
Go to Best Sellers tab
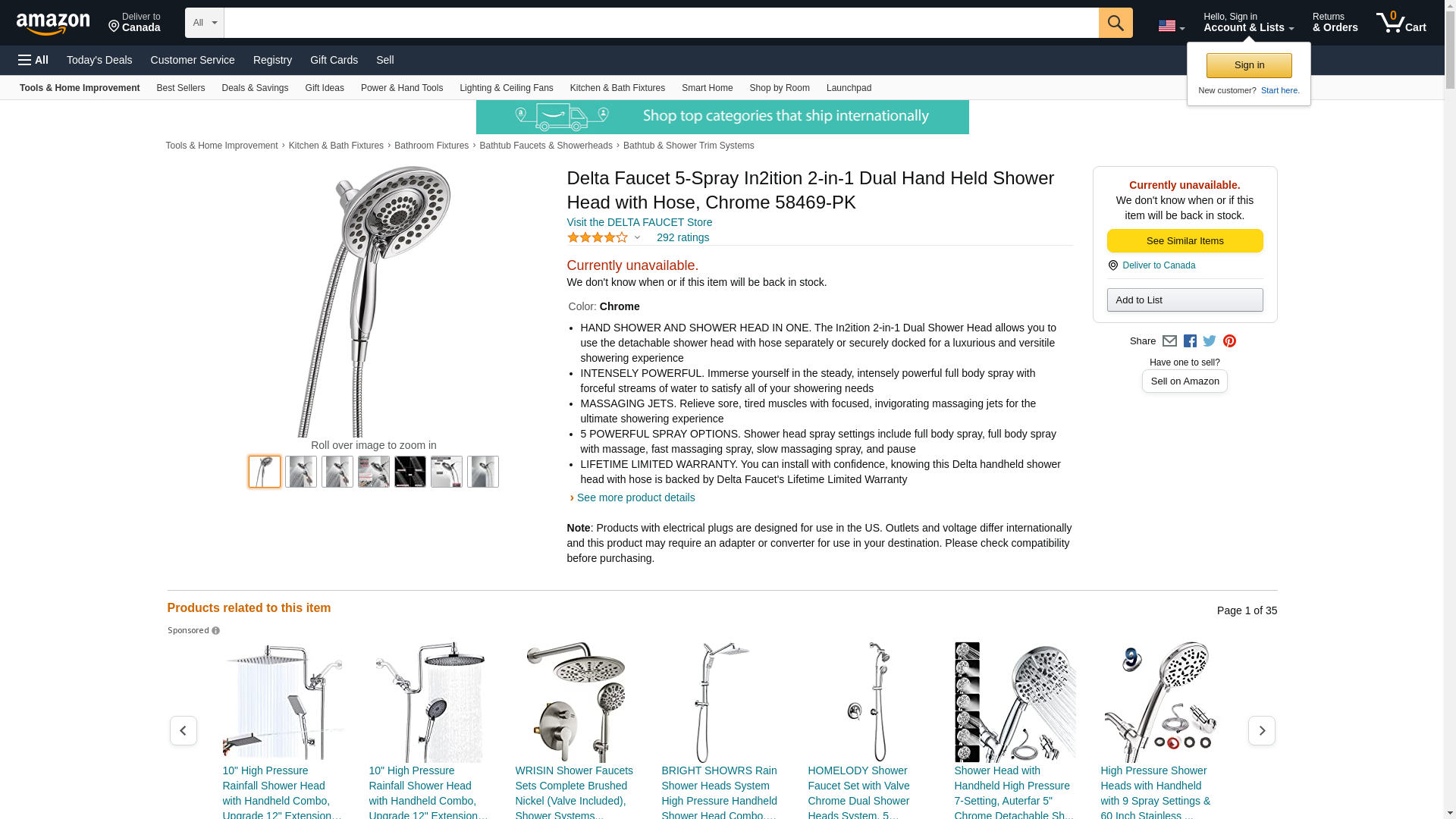click(180, 88)
